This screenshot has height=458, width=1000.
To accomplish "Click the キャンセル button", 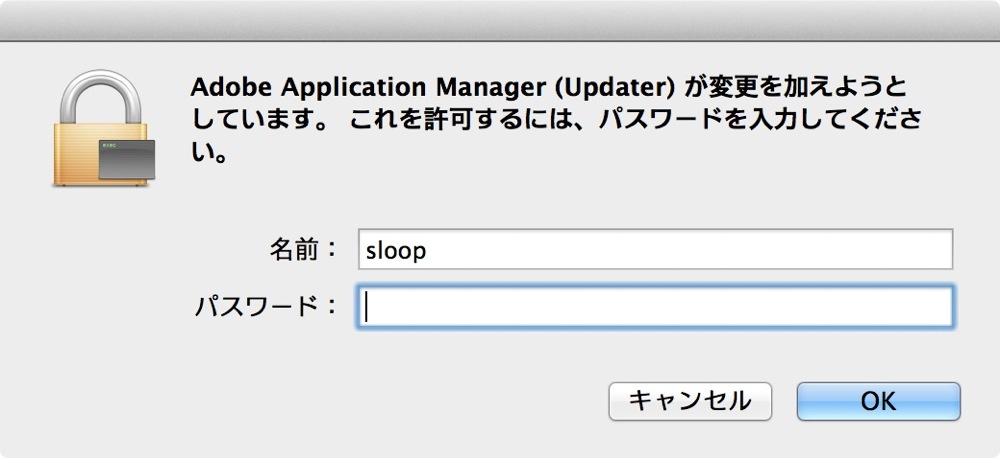I will (690, 401).
